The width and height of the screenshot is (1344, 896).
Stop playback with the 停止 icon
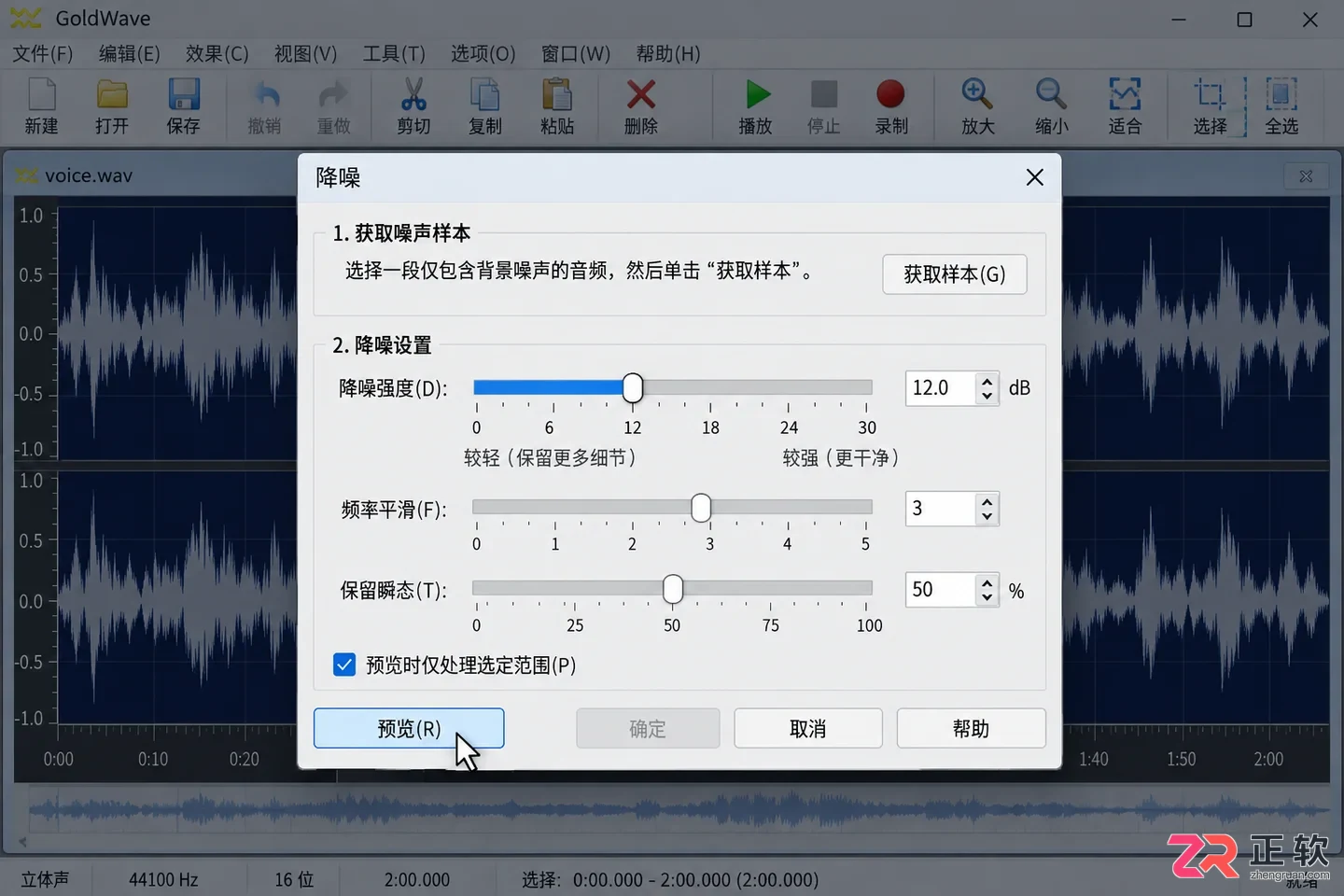[824, 94]
